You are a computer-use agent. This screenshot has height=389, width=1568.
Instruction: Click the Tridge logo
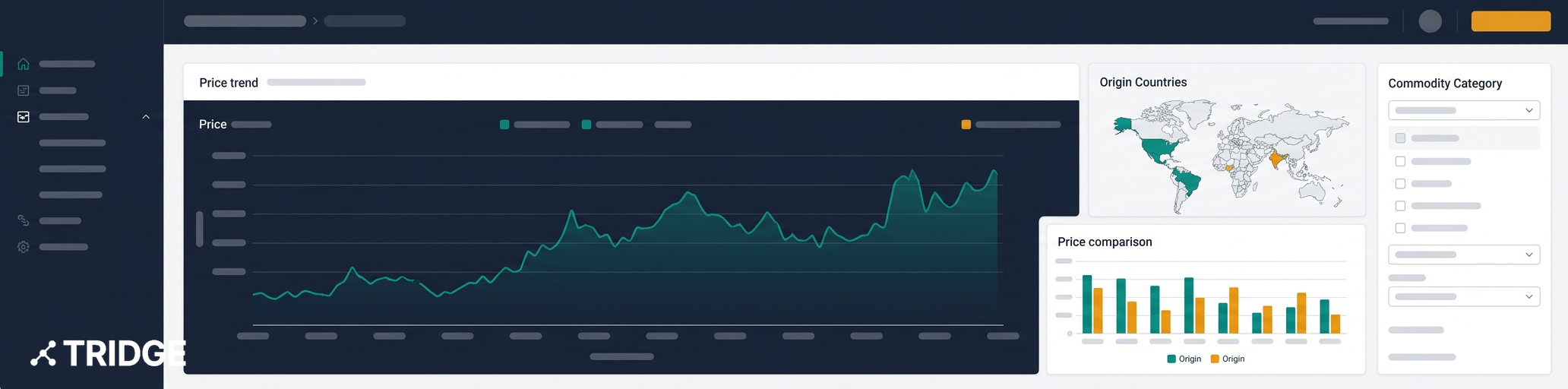click(x=108, y=353)
